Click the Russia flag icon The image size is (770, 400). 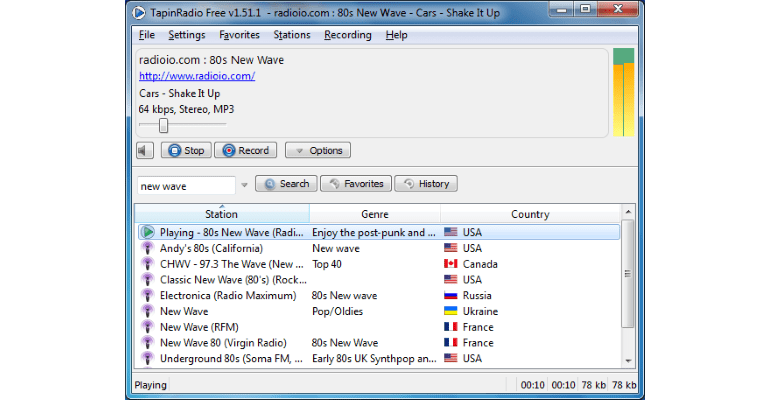coord(450,296)
